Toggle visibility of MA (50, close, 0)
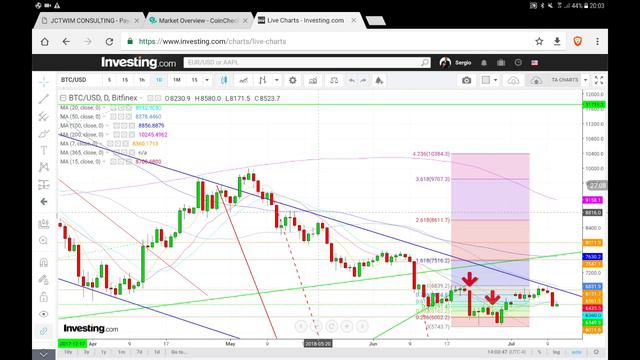Image resolution: width=640 pixels, height=360 pixels. point(113,117)
